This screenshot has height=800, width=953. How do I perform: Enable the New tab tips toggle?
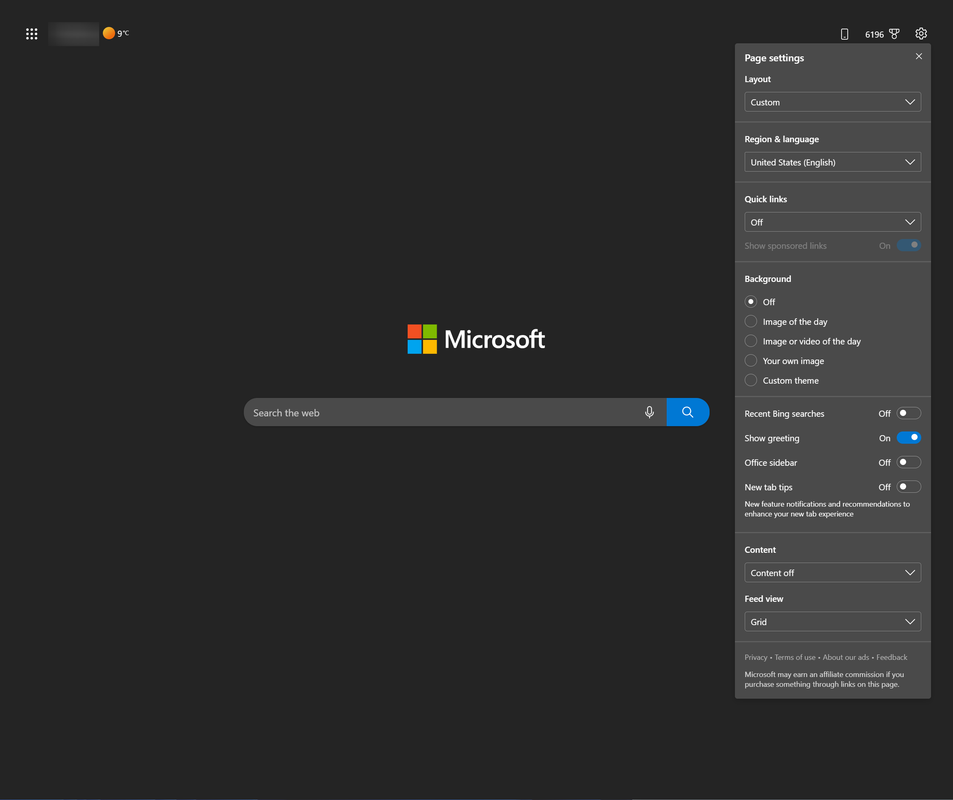[909, 487]
